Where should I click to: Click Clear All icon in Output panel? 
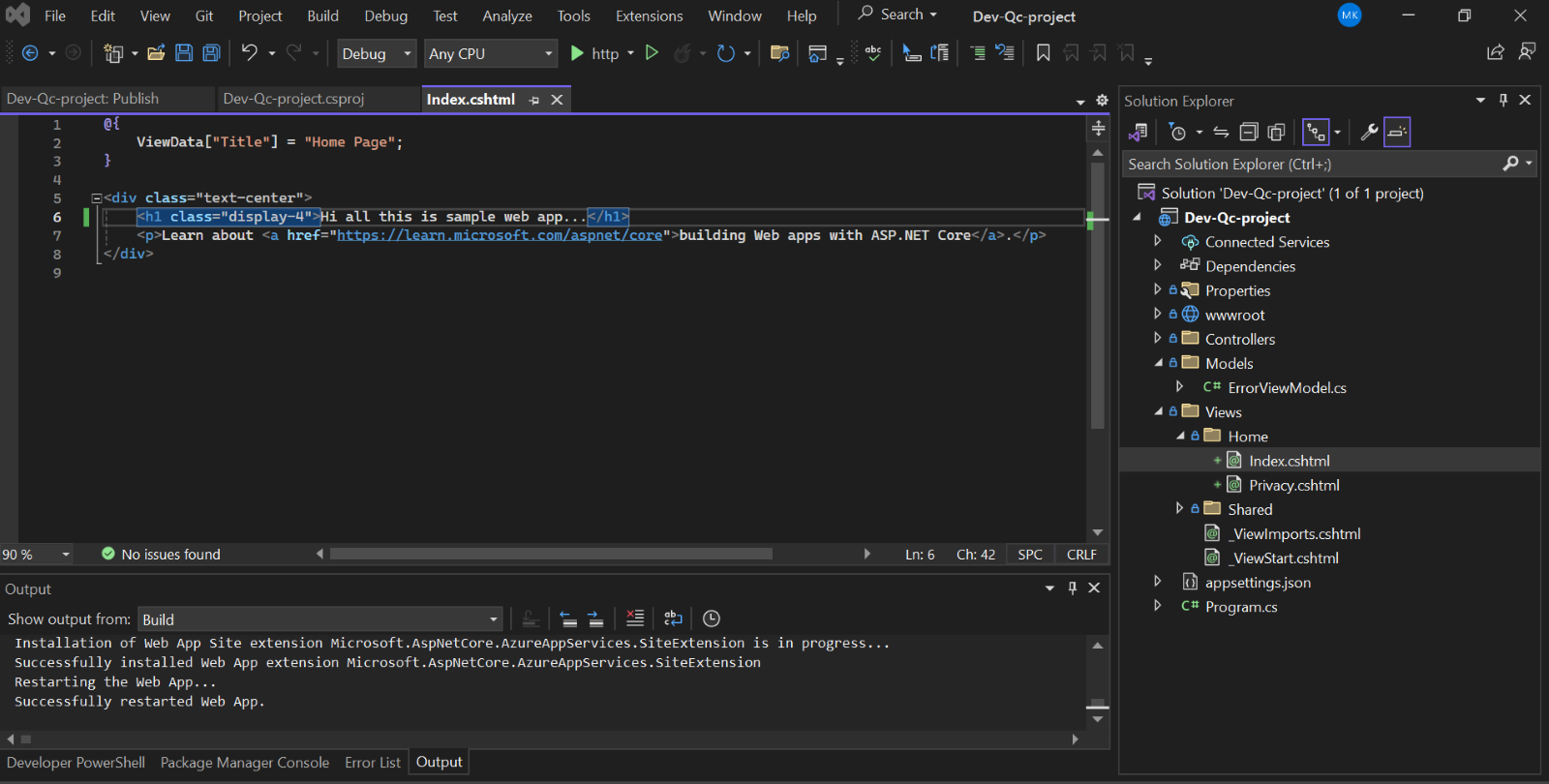click(x=635, y=618)
